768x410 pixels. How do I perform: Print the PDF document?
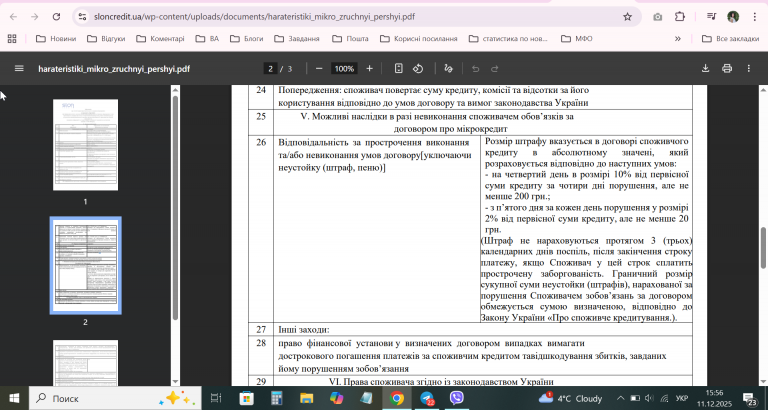tap(727, 69)
